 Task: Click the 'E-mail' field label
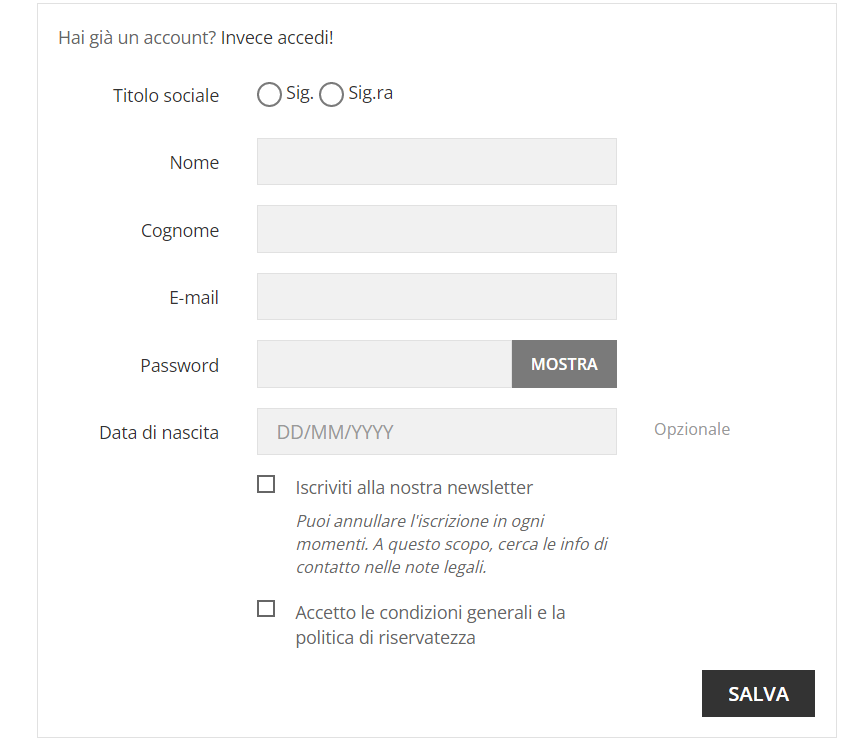[x=194, y=298]
